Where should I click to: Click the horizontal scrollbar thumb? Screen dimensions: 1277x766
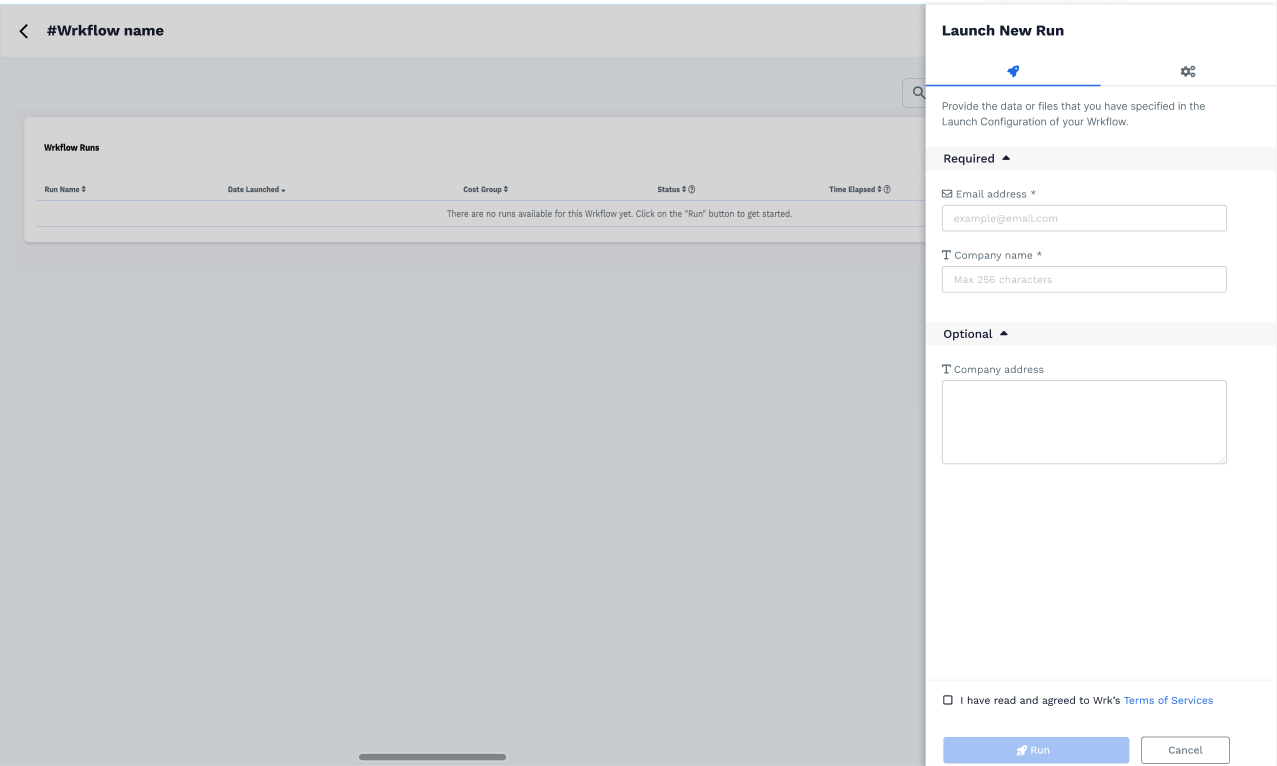tap(432, 757)
